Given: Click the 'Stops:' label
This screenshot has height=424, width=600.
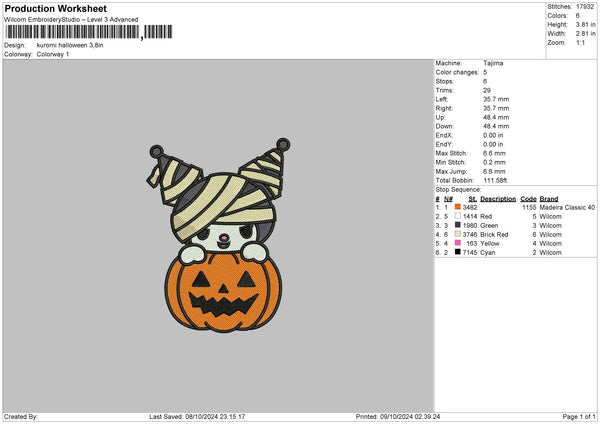Looking at the screenshot, I should pos(445,81).
